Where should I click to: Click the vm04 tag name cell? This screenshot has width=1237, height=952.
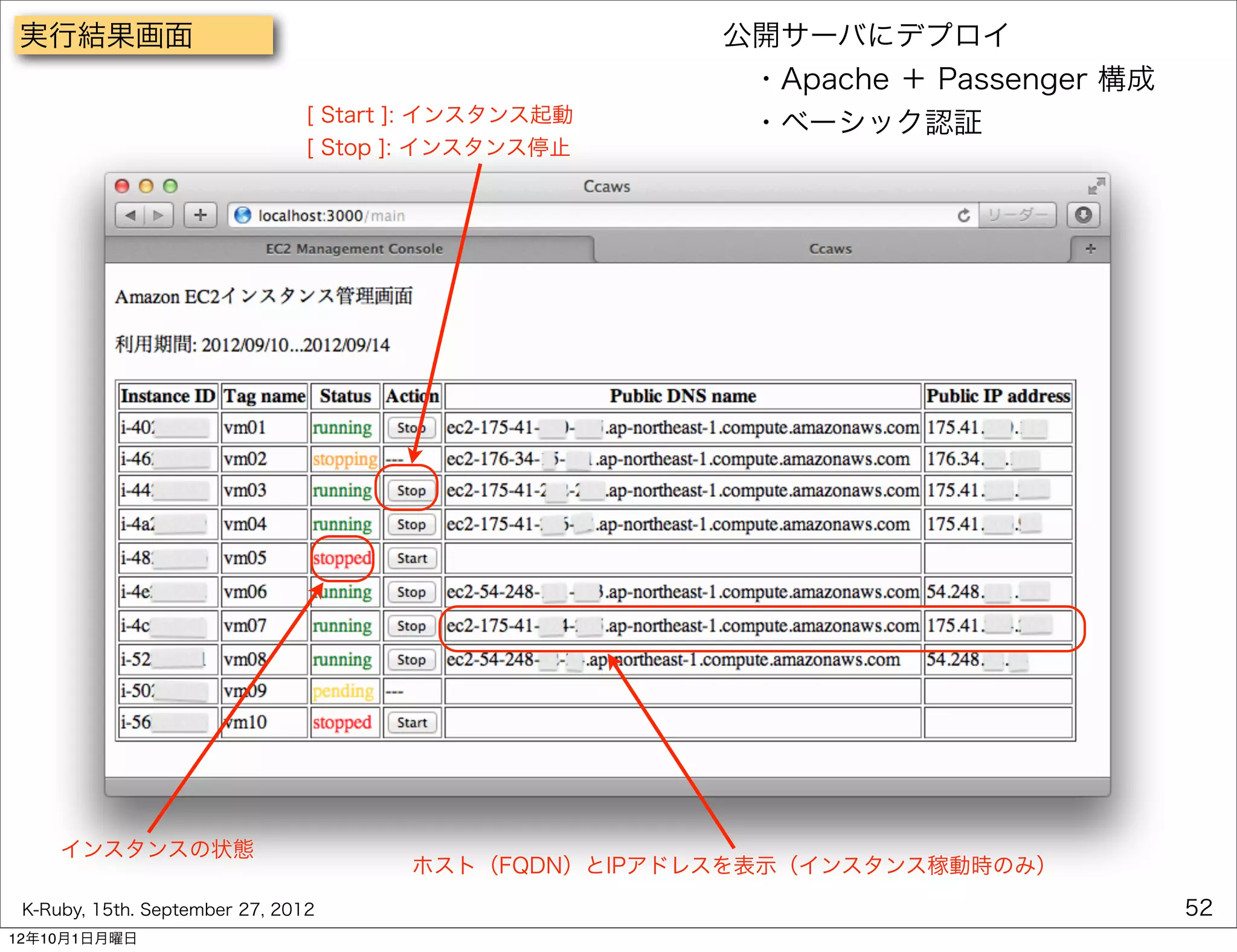tap(265, 524)
